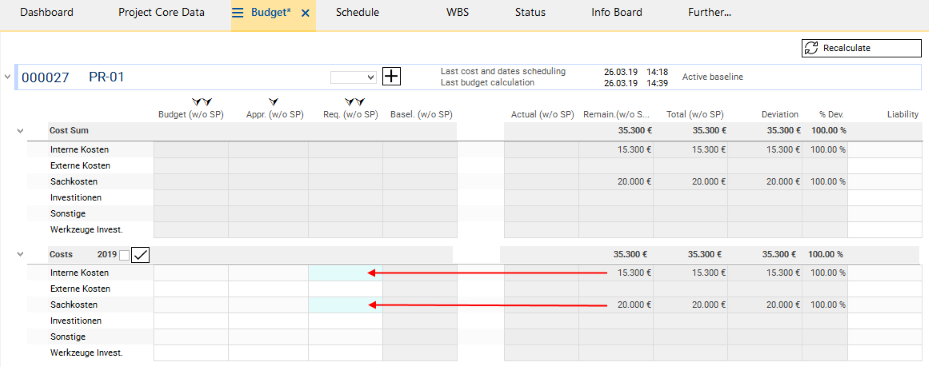Click the Budget (w/o SP) column header
929x367 pixels.
(x=191, y=114)
